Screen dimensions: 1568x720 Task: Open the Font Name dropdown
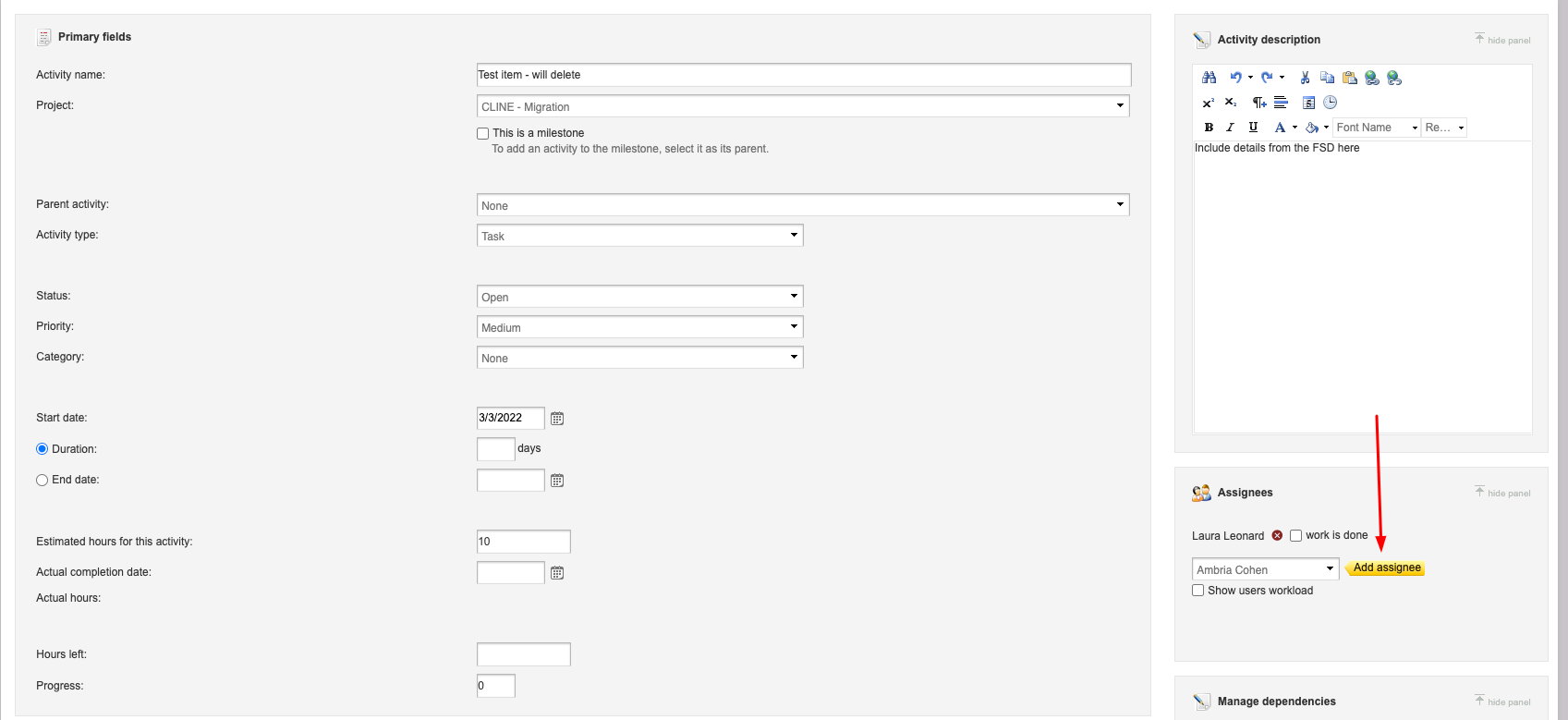click(1377, 128)
